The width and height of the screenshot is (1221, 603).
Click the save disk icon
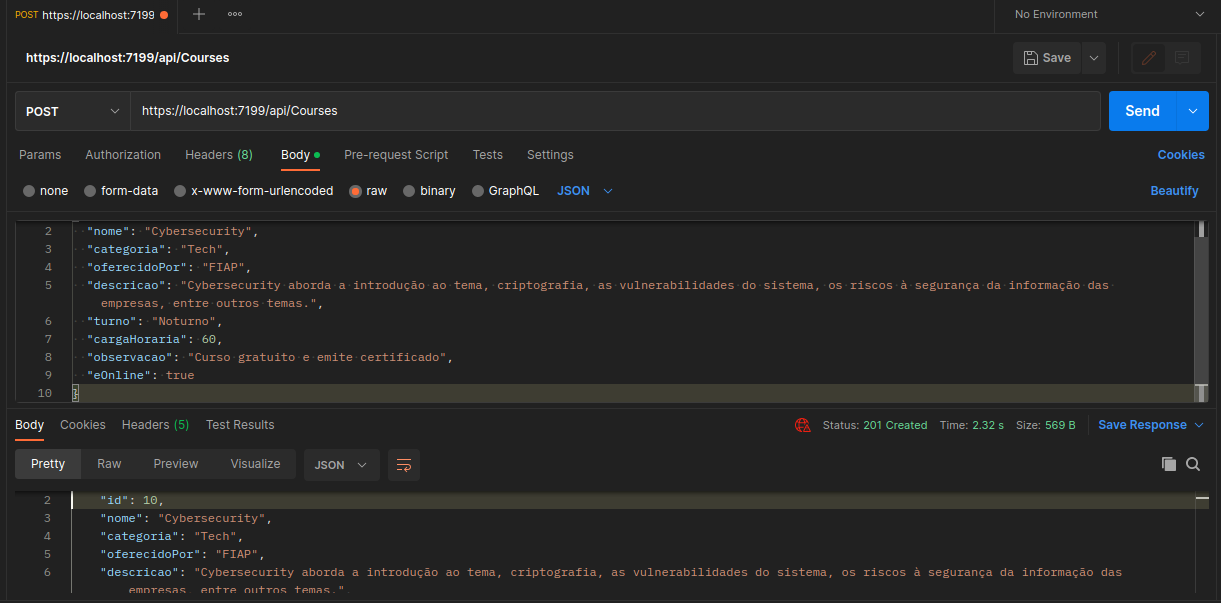click(1029, 58)
